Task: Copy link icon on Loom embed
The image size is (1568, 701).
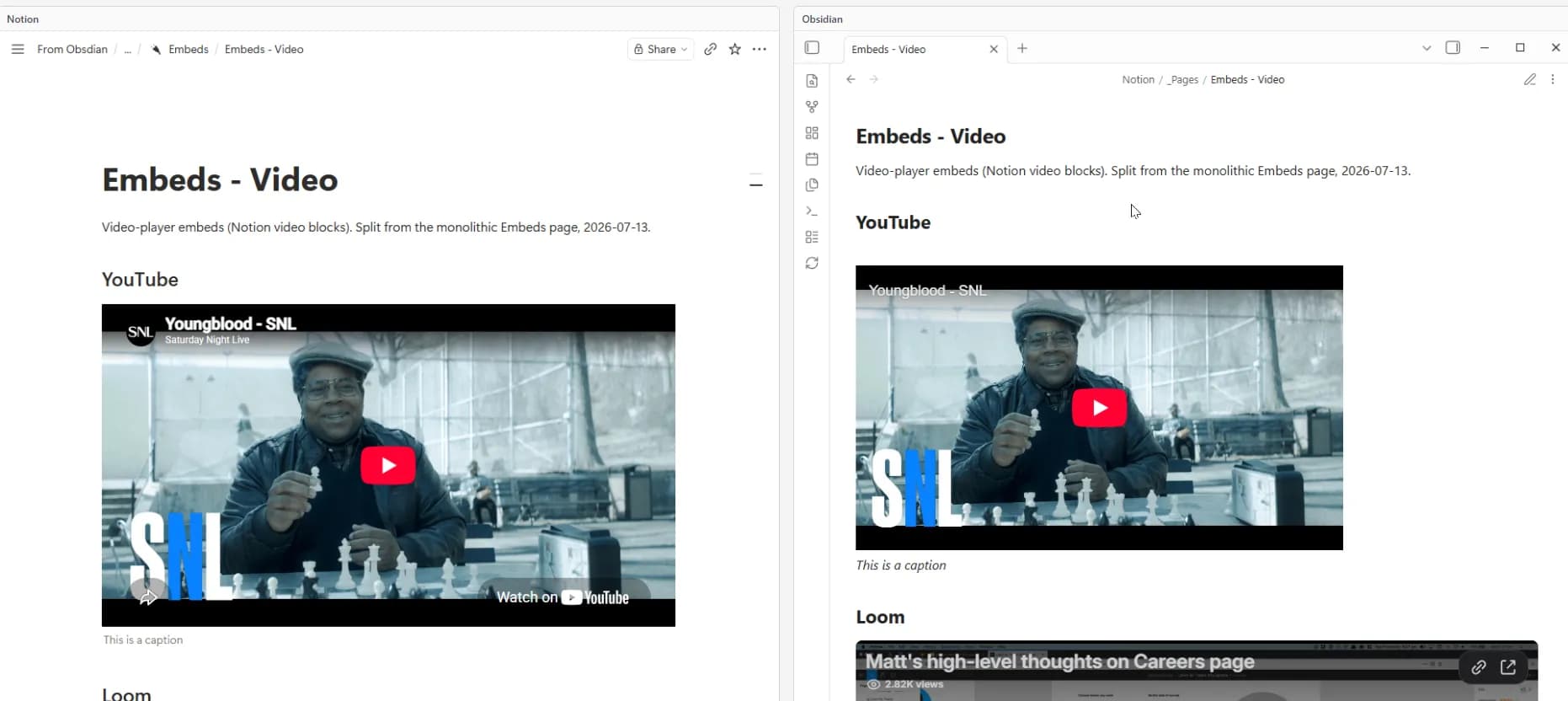Action: [1478, 667]
